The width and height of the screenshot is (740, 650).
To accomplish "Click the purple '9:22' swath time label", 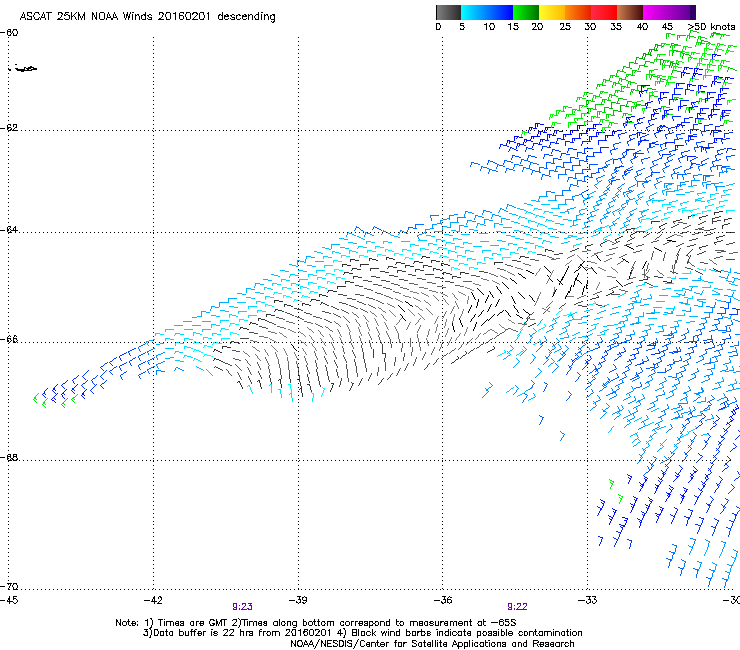I will pyautogui.click(x=517, y=607).
